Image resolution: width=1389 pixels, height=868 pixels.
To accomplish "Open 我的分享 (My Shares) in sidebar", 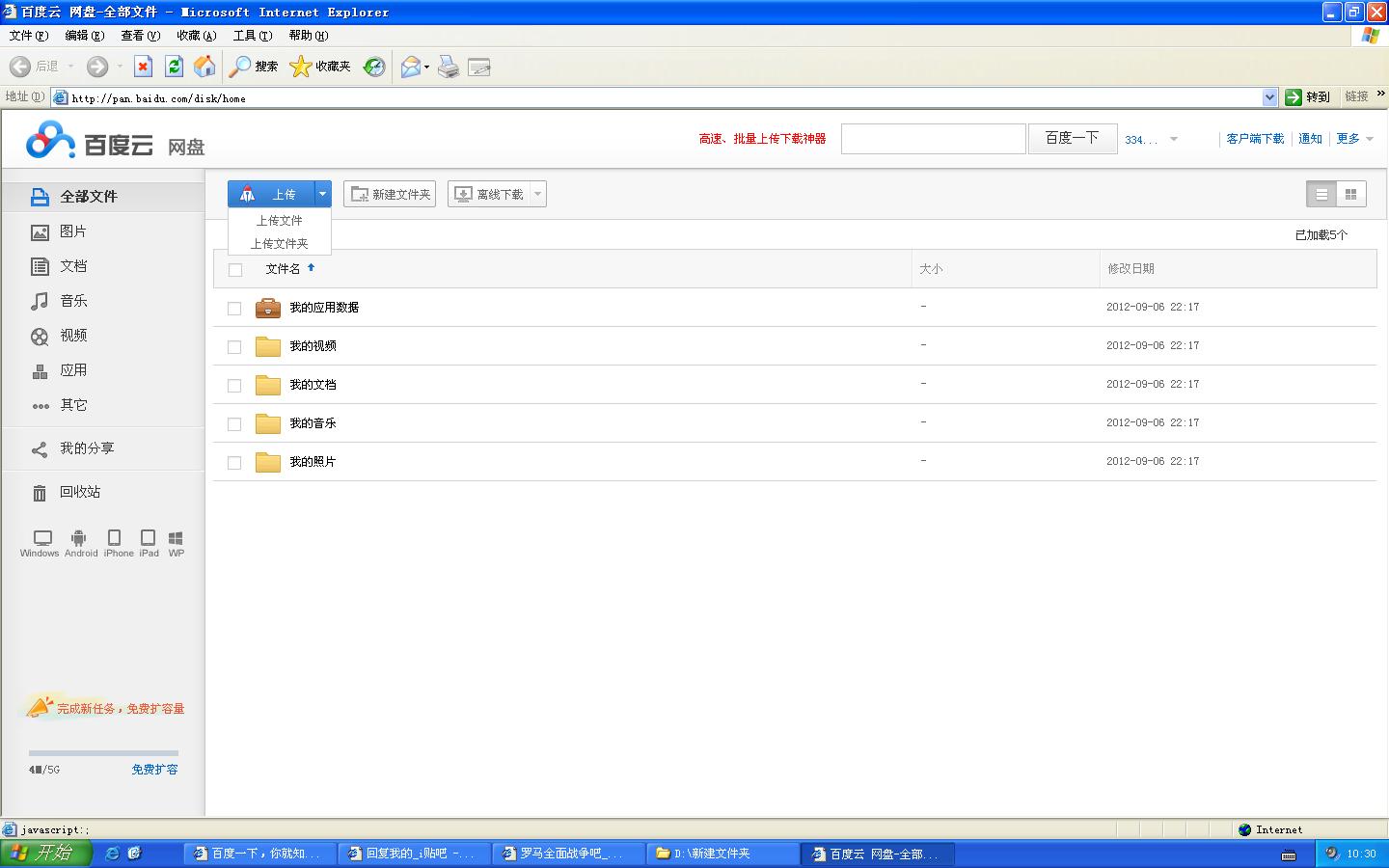I will click(x=72, y=448).
